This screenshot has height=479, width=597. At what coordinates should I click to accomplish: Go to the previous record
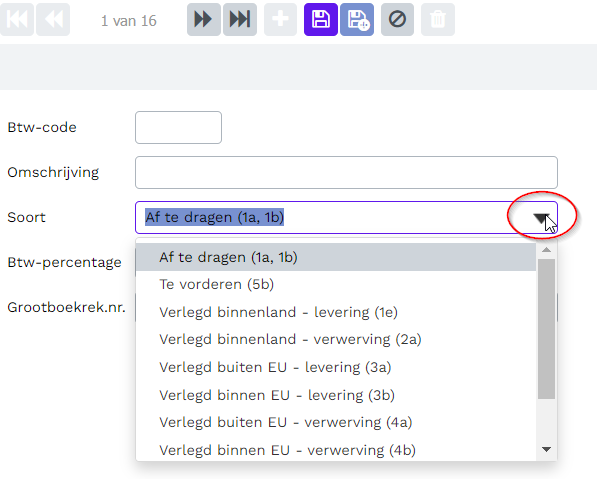pos(53,19)
